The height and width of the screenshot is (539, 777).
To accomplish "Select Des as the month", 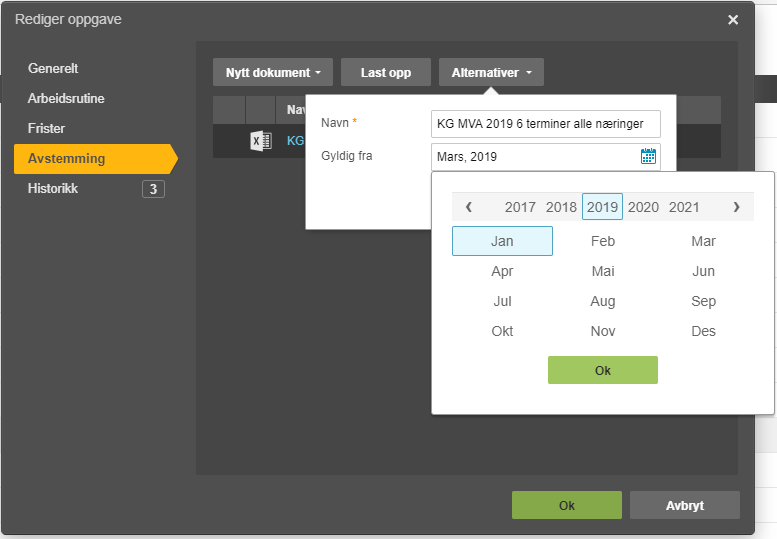I will point(703,331).
